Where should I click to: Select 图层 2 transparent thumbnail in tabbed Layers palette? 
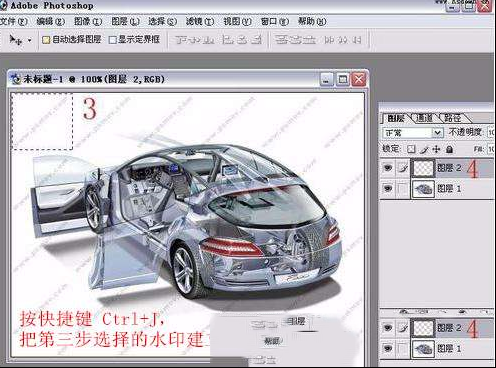click(423, 168)
